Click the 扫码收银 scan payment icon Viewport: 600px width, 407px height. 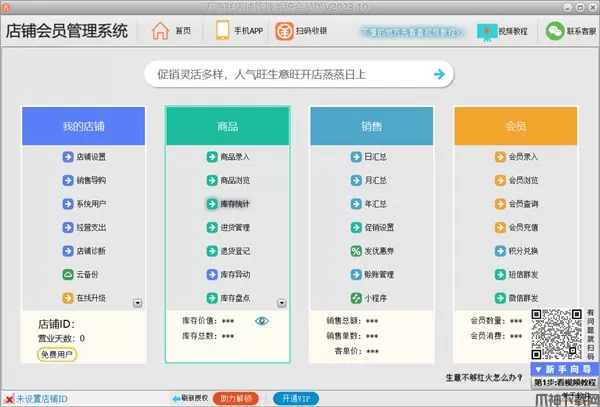[x=285, y=31]
